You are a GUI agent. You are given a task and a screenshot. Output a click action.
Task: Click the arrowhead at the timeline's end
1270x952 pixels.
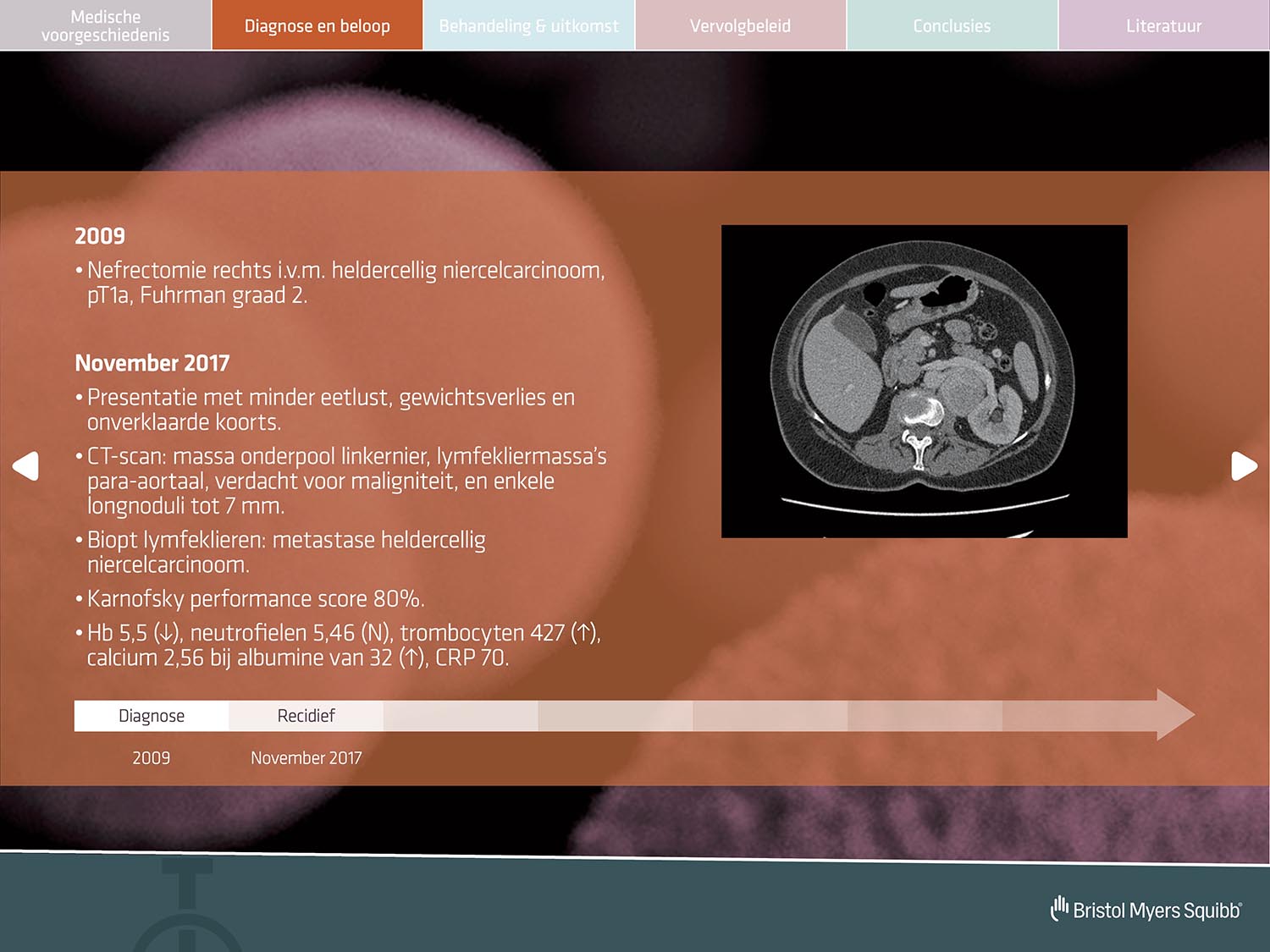pos(1174,715)
